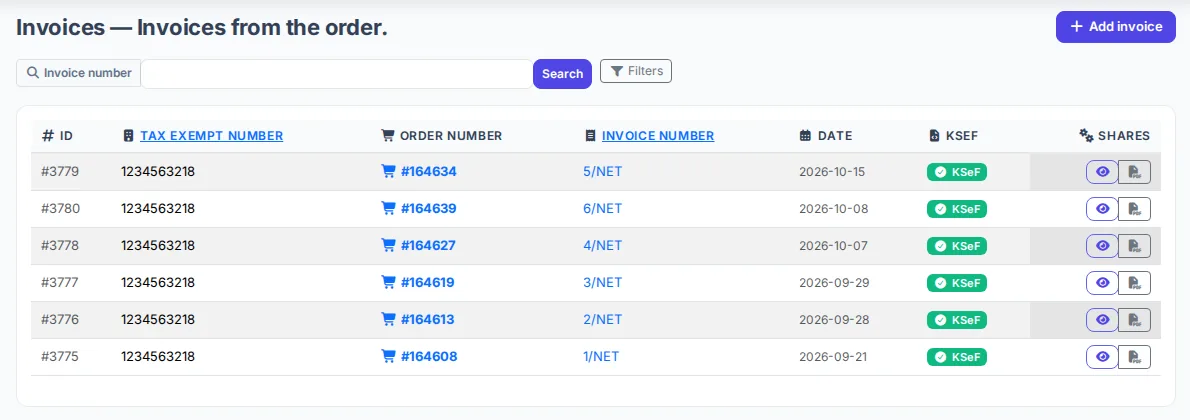
Task: View invoice #3776 with eye icon
Action: pos(1102,320)
